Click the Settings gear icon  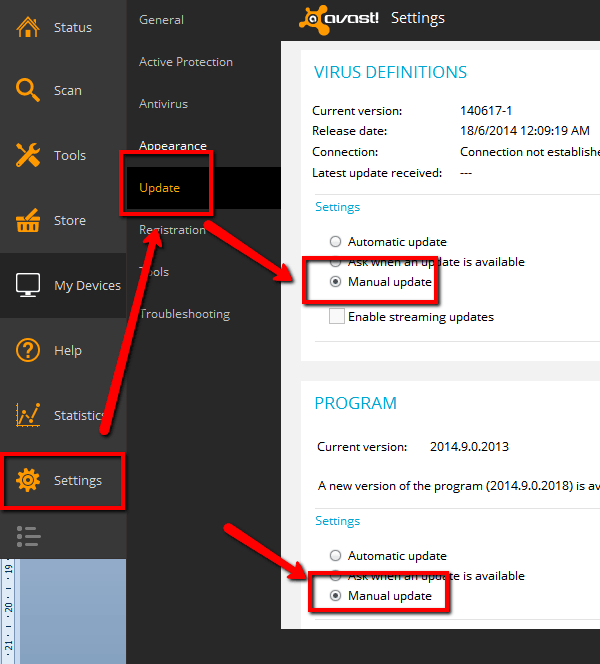tap(28, 480)
